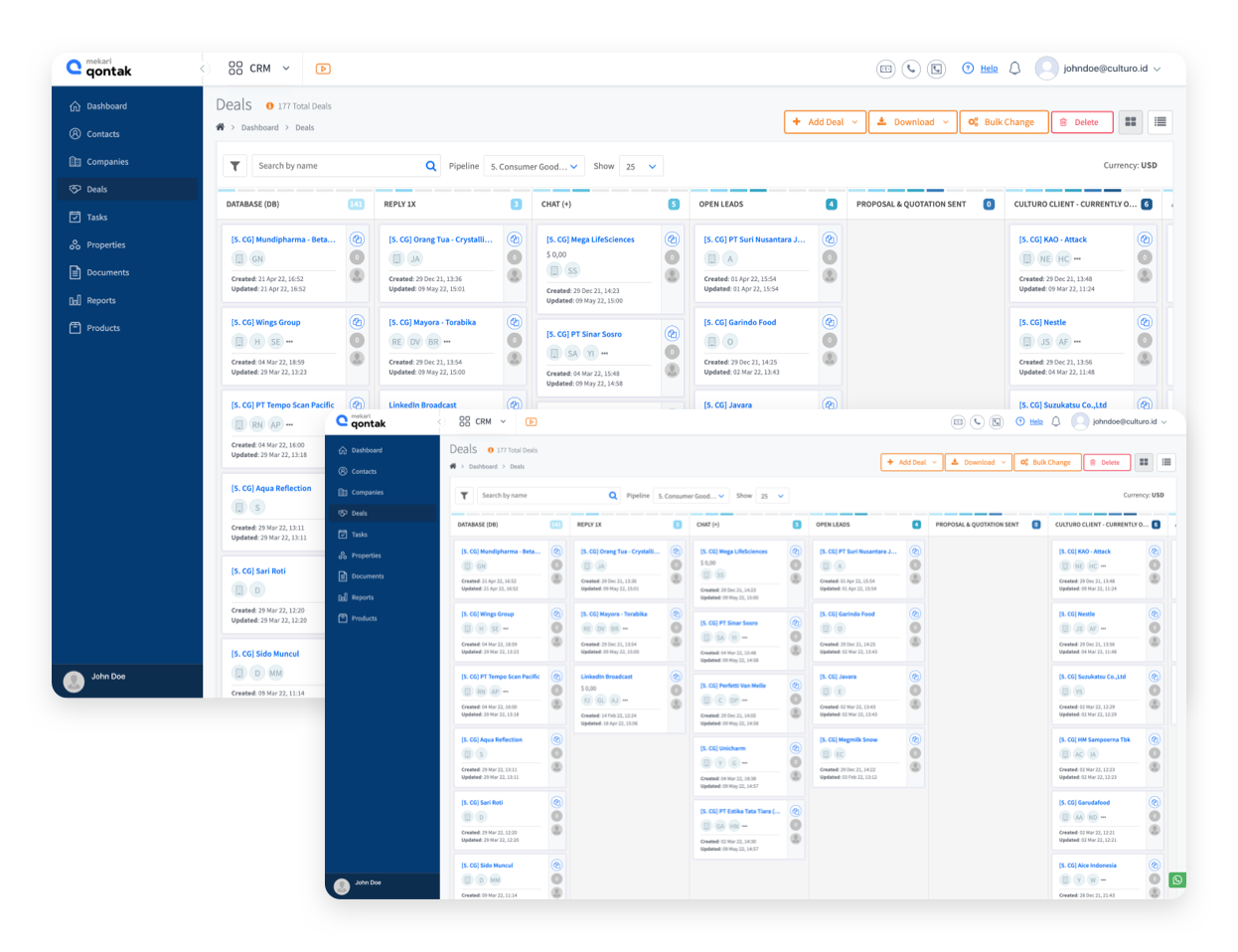The height and width of the screenshot is (952, 1238).
Task: Click the home breadcrumb icon in the back window
Action: [221, 127]
